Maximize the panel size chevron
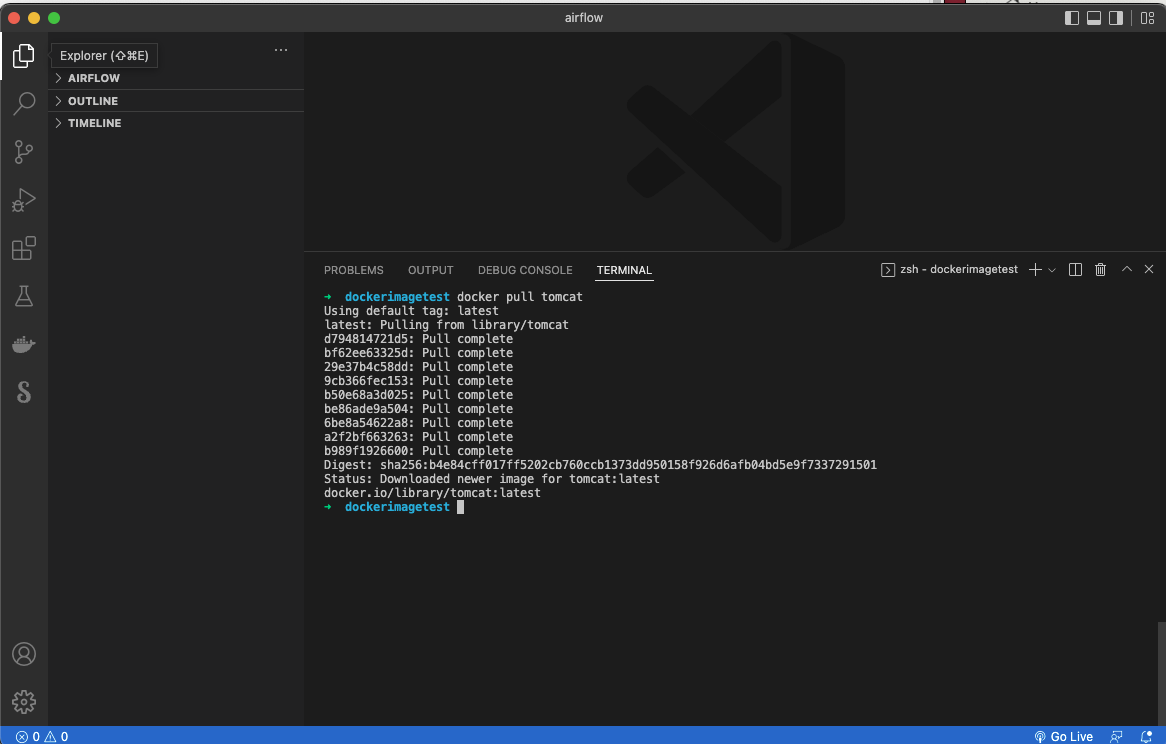The width and height of the screenshot is (1166, 744). pos(1127,269)
